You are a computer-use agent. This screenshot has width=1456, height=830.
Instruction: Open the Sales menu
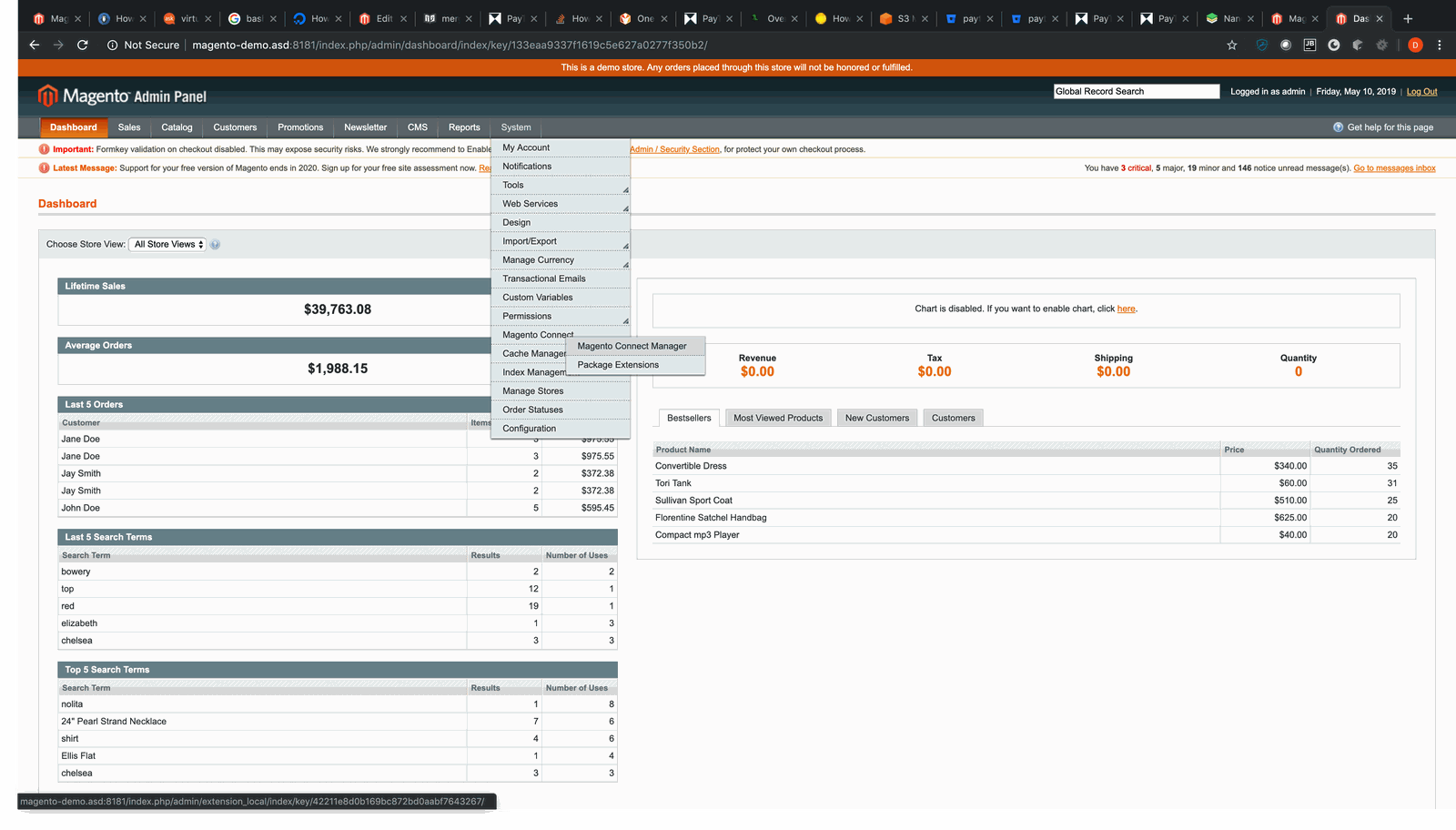tap(129, 127)
